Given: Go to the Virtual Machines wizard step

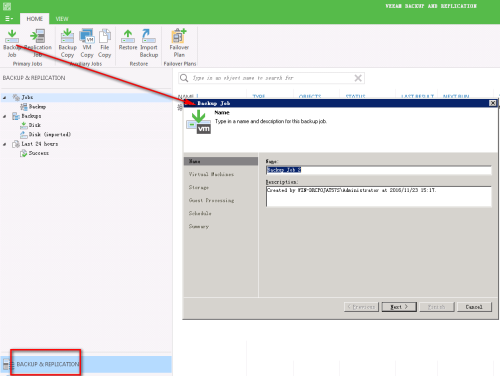Looking at the screenshot, I should tap(211, 174).
